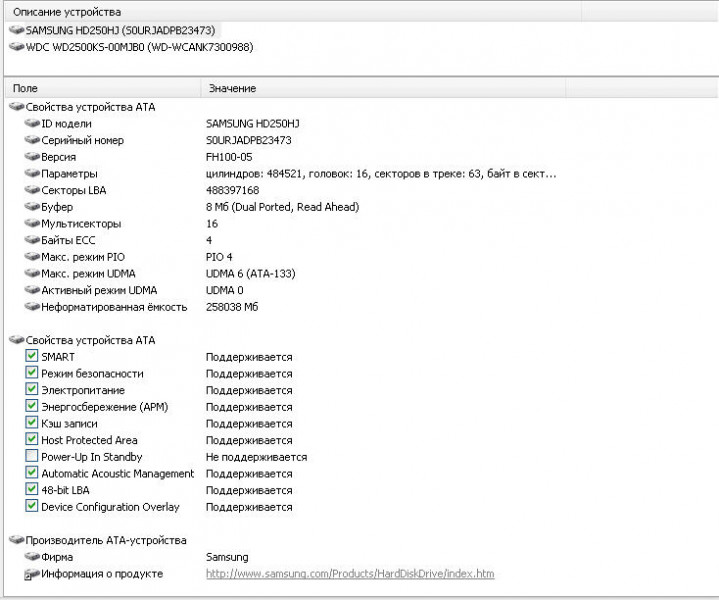The height and width of the screenshot is (600, 719).
Task: Click the Параметры row icon
Action: [x=32, y=173]
